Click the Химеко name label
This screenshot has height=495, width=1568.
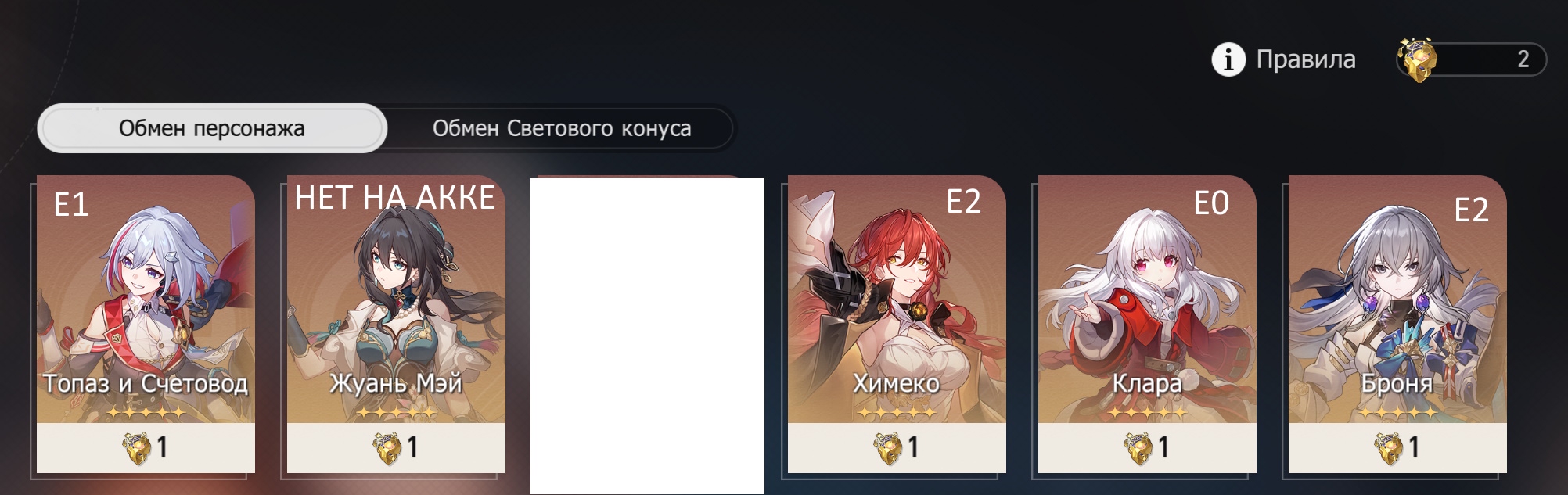[897, 383]
